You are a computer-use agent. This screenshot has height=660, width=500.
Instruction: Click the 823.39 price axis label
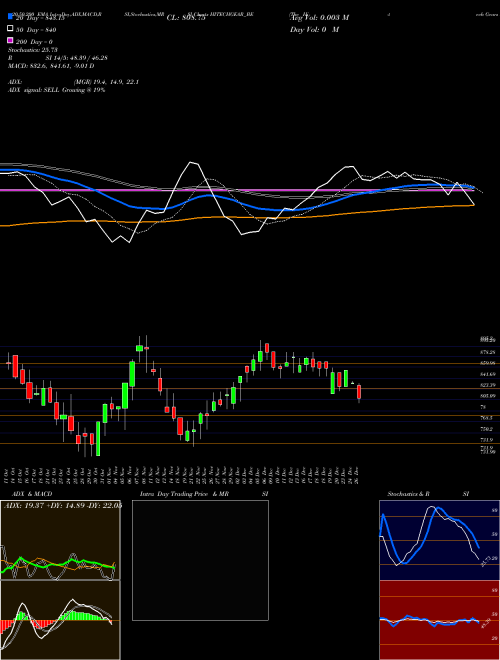coord(488,385)
